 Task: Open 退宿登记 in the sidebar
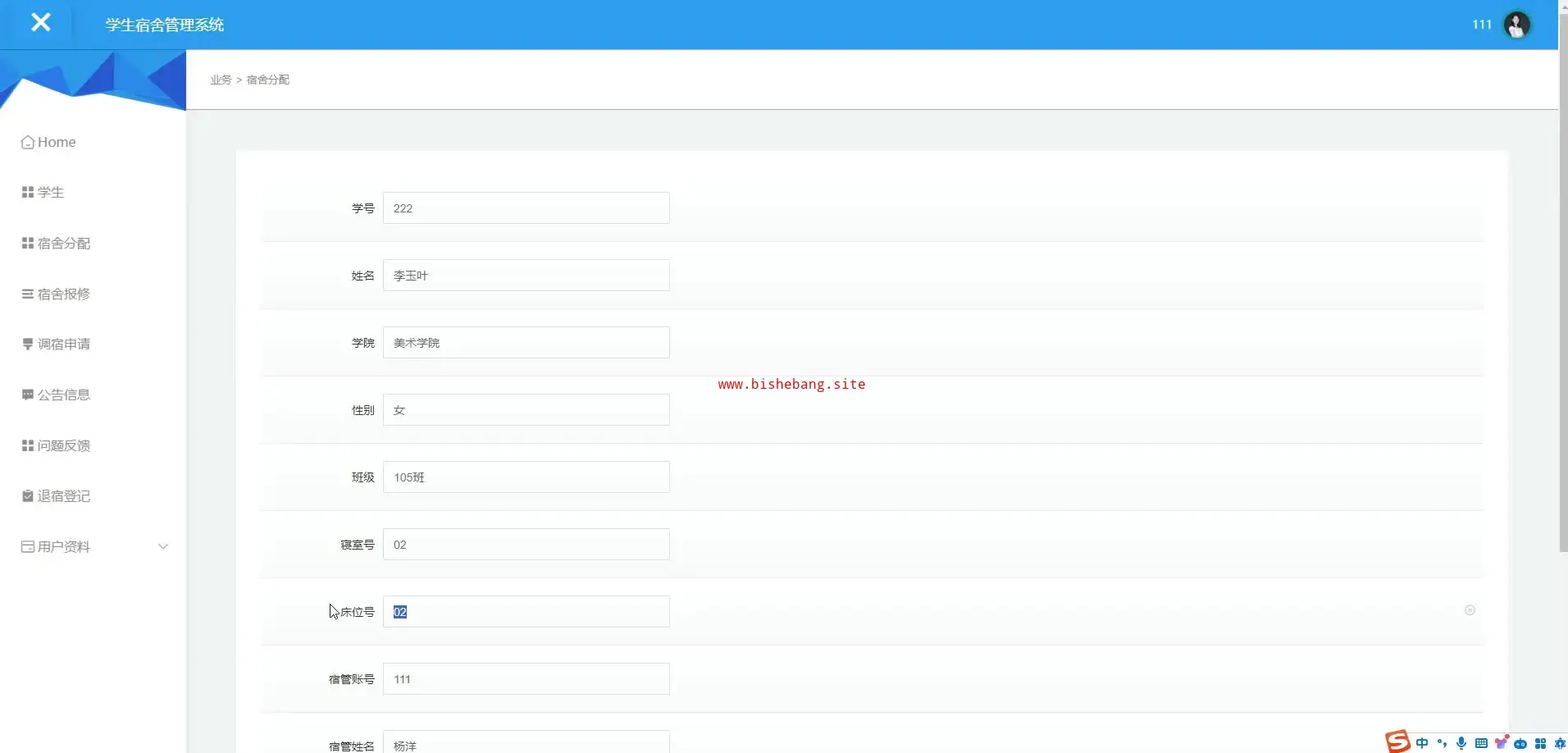click(56, 496)
